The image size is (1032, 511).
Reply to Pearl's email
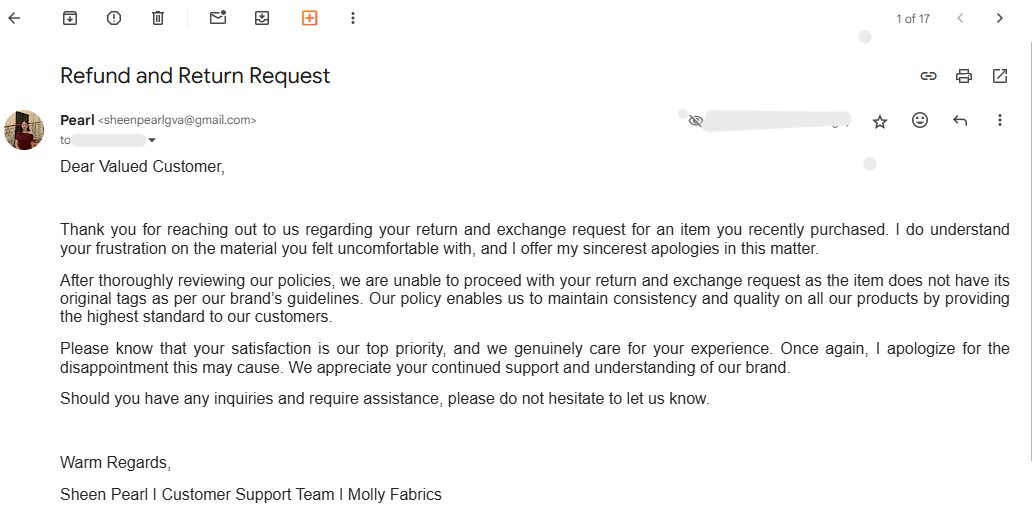960,120
